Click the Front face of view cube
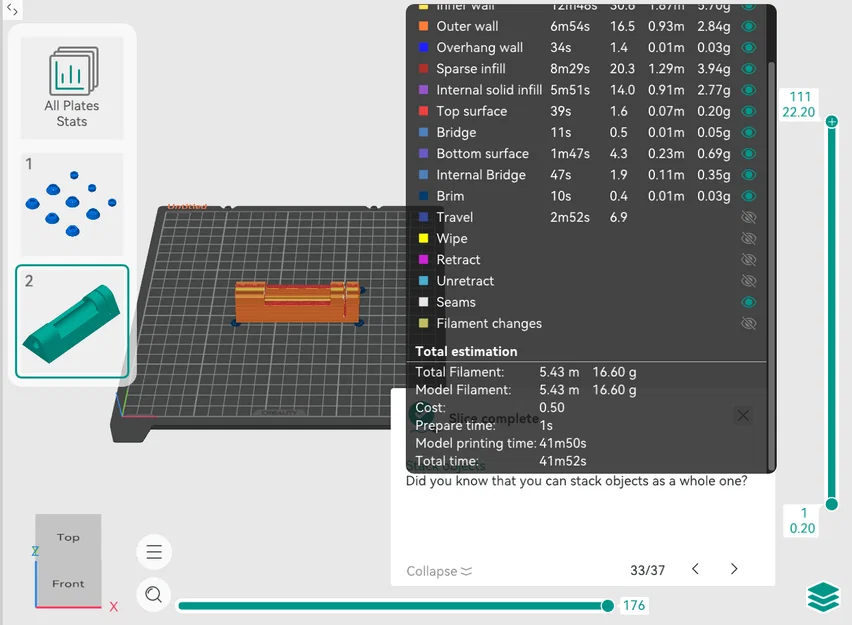852x625 pixels. (x=68, y=583)
